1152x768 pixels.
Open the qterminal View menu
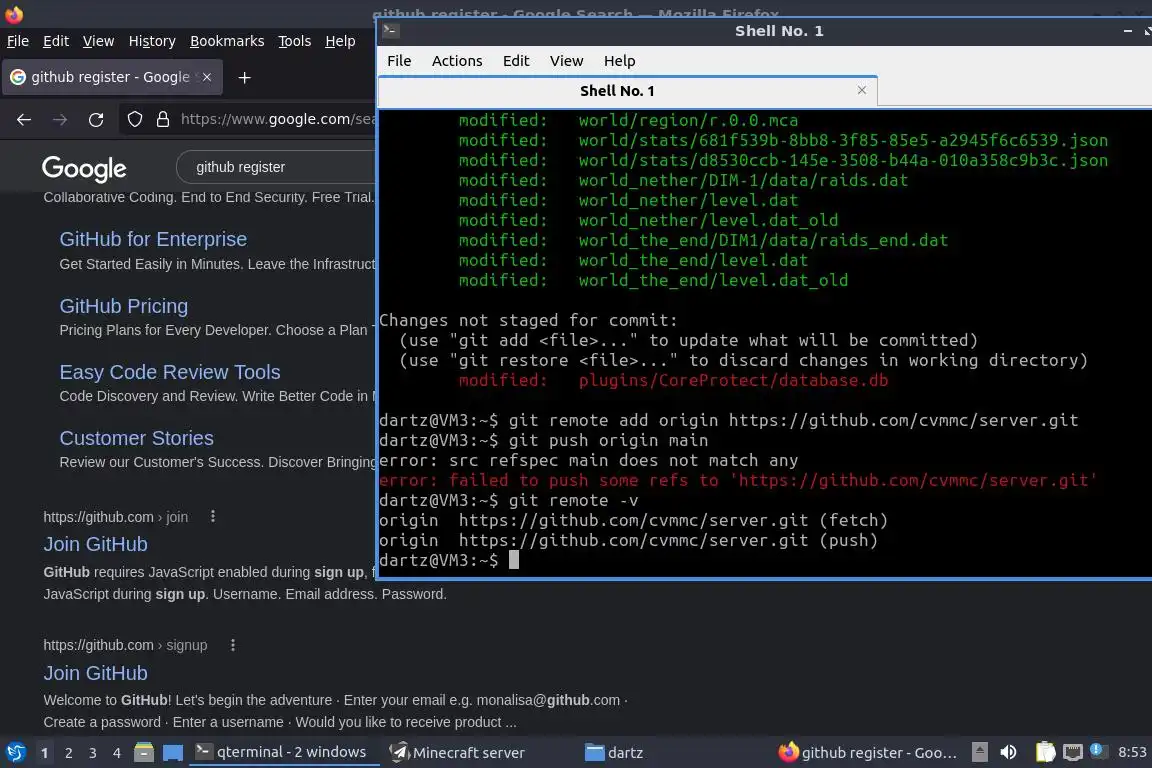tap(566, 61)
